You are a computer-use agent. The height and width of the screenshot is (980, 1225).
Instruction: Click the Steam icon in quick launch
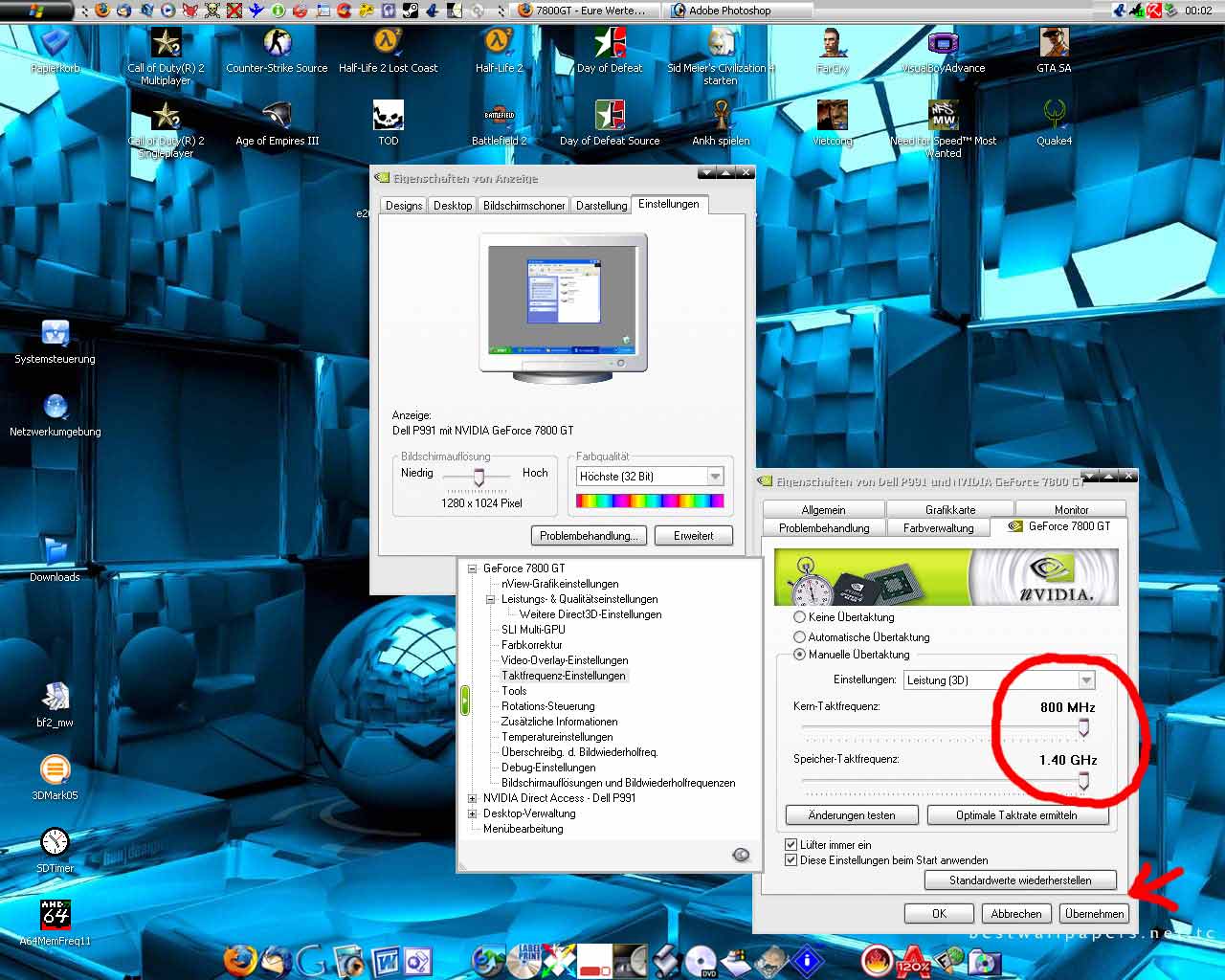pos(411,11)
